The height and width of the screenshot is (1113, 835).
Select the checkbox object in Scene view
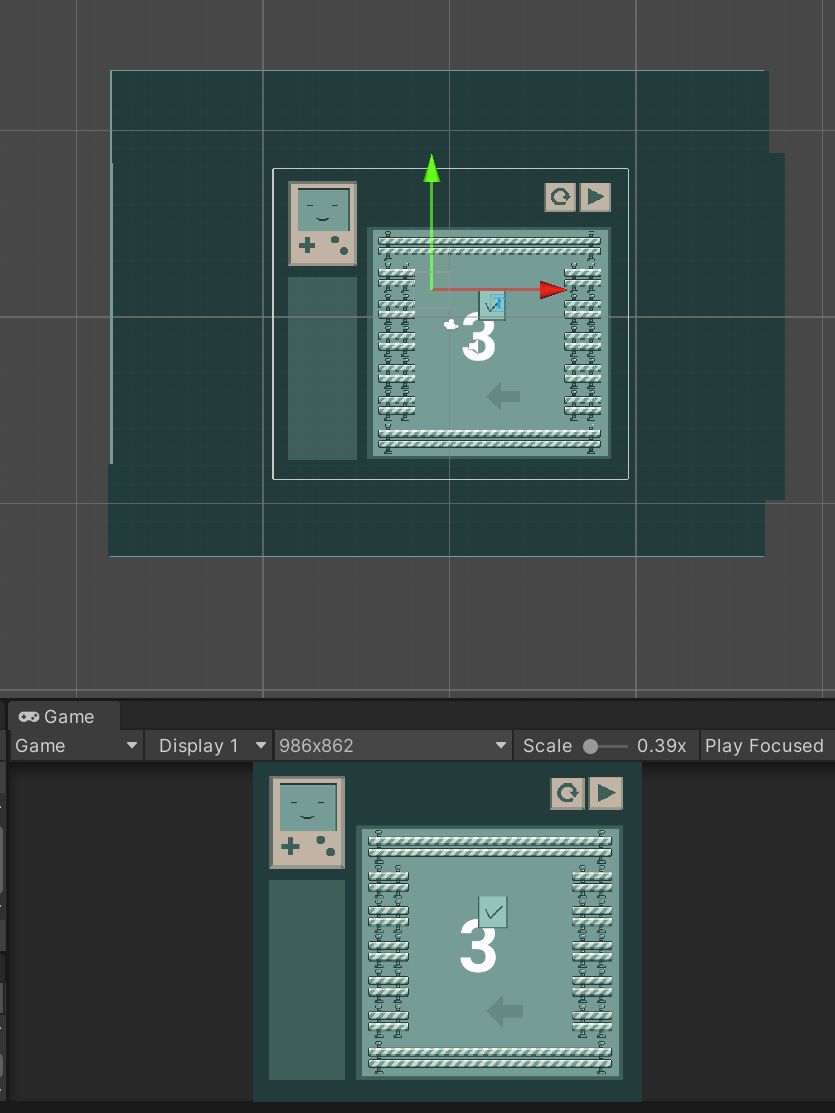pos(493,305)
